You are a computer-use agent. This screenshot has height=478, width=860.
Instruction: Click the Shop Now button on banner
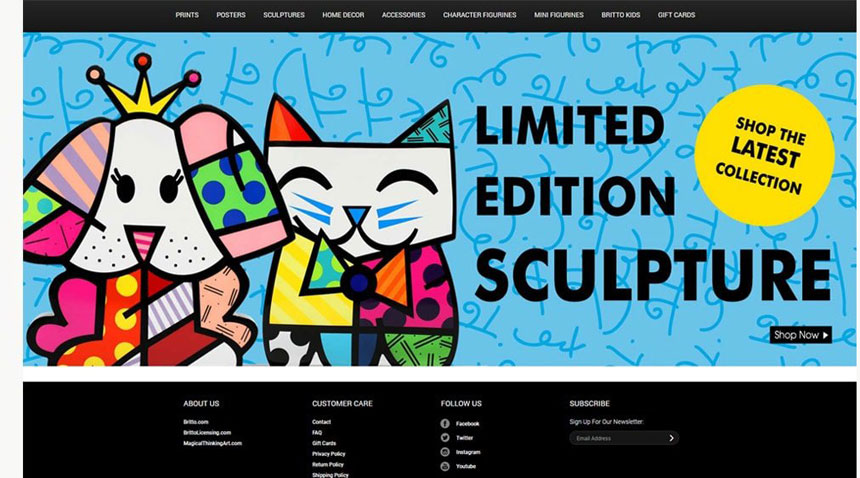(800, 335)
